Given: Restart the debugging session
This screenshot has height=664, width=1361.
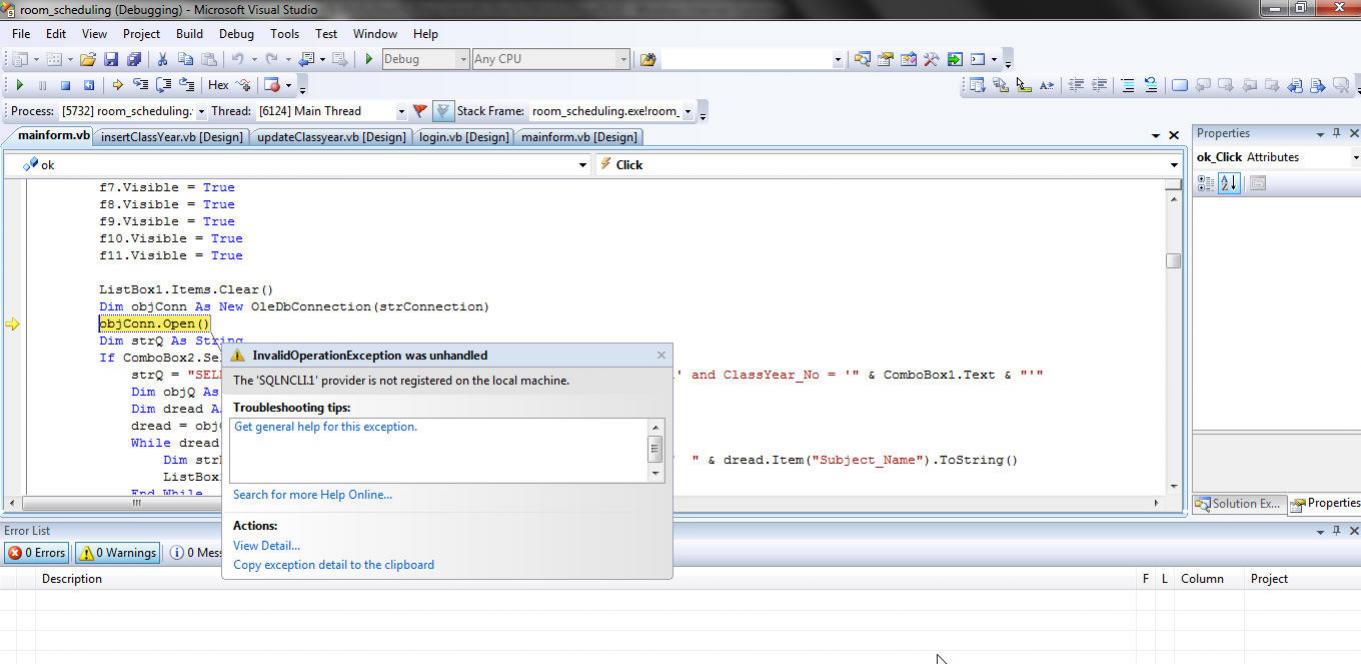Looking at the screenshot, I should point(88,85).
